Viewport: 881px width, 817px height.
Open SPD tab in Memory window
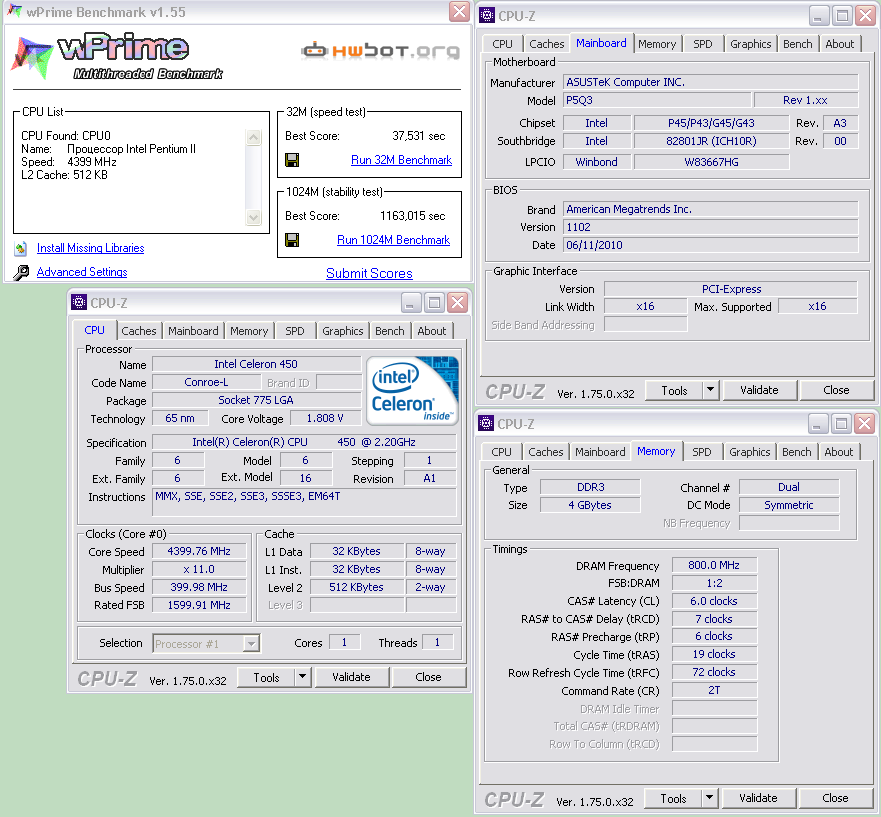point(701,452)
